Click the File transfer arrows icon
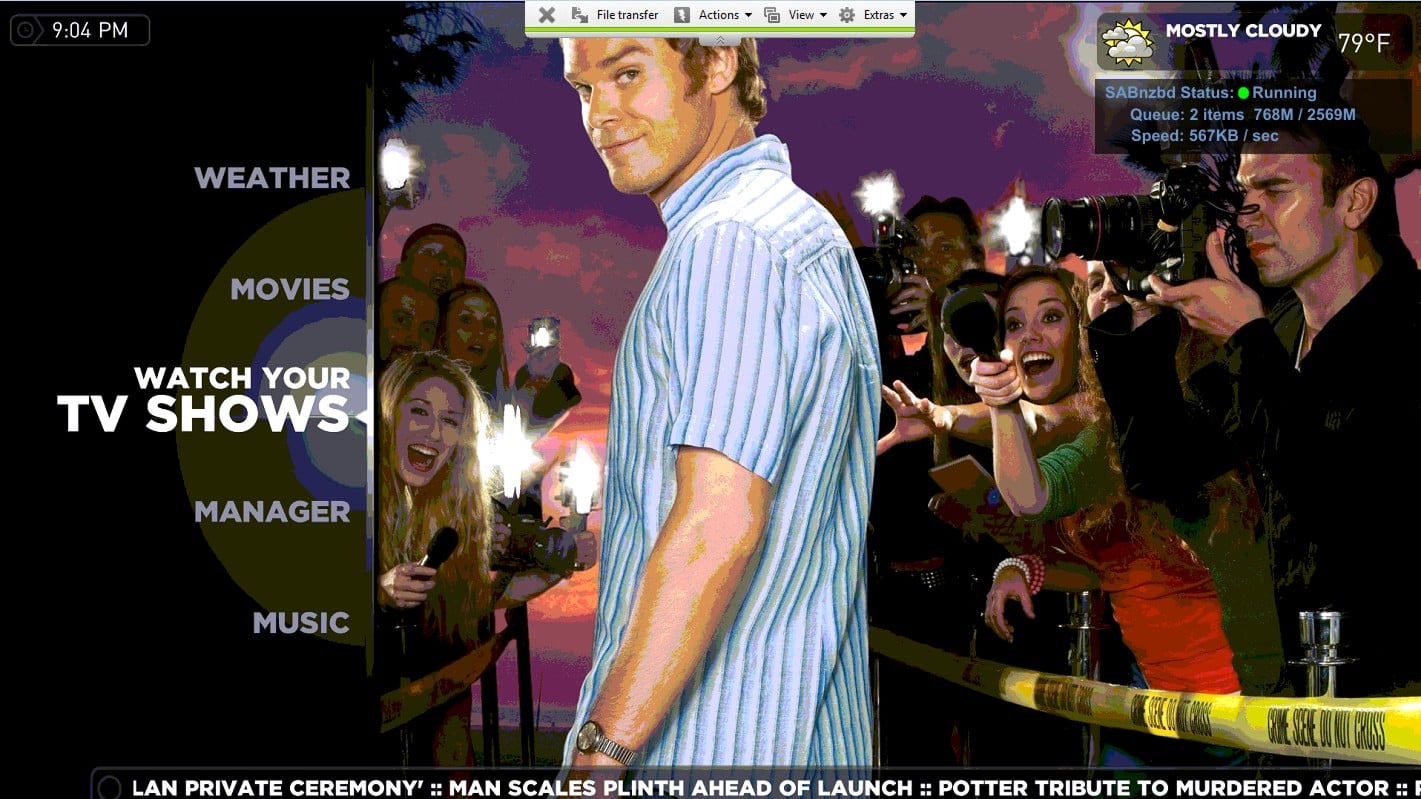 click(580, 15)
